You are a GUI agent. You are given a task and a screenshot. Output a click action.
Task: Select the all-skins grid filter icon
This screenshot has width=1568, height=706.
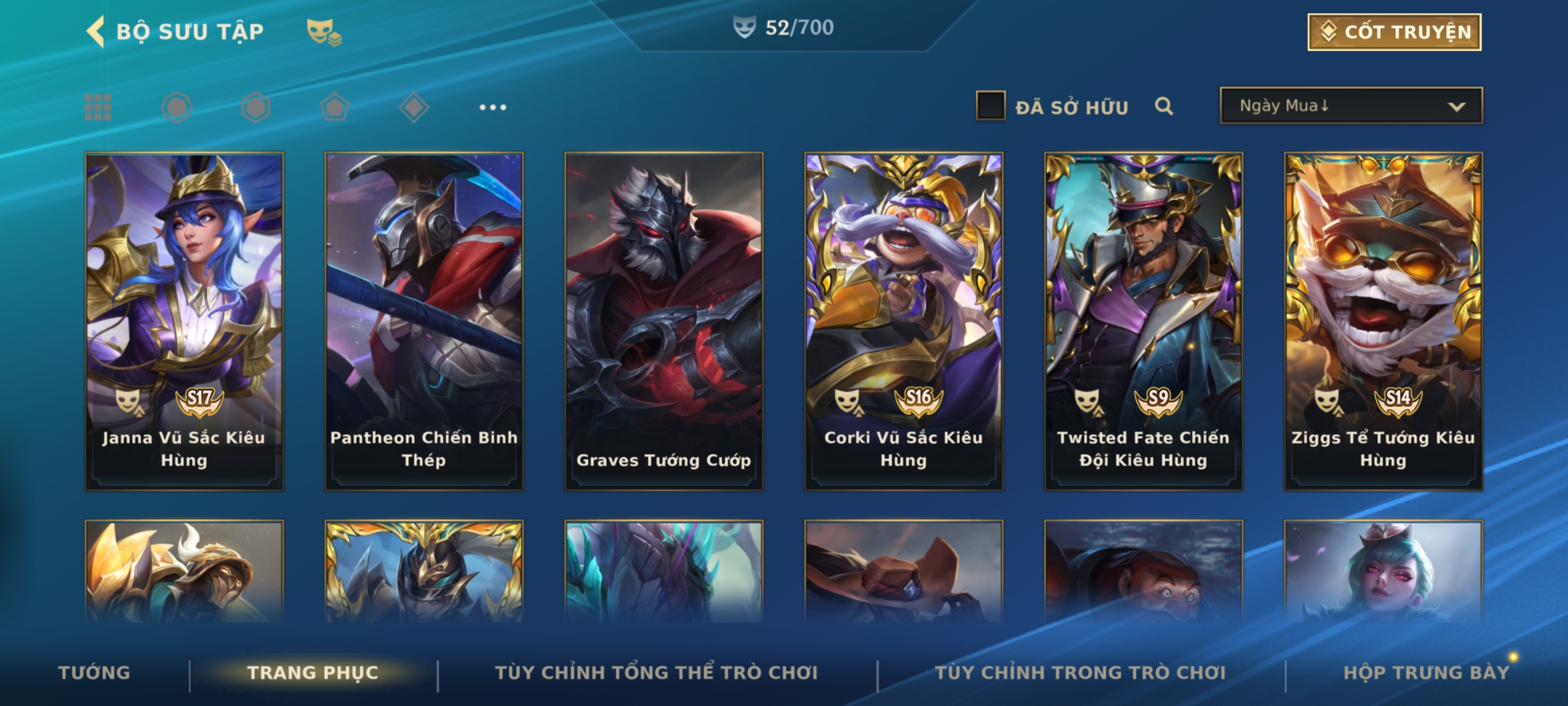(x=98, y=107)
